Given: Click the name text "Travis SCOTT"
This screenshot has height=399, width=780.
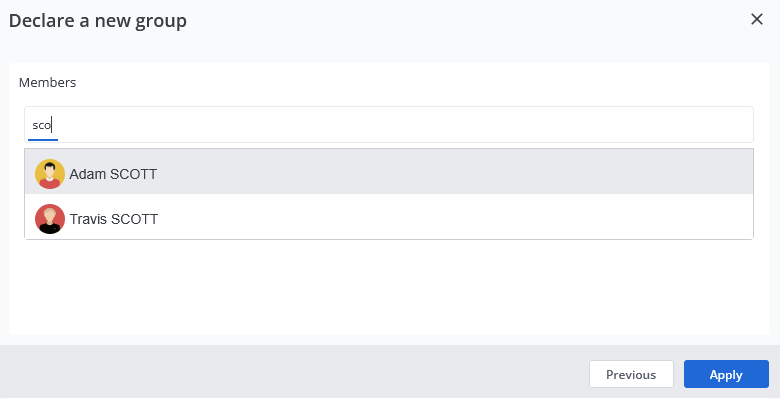Looking at the screenshot, I should point(113,219).
